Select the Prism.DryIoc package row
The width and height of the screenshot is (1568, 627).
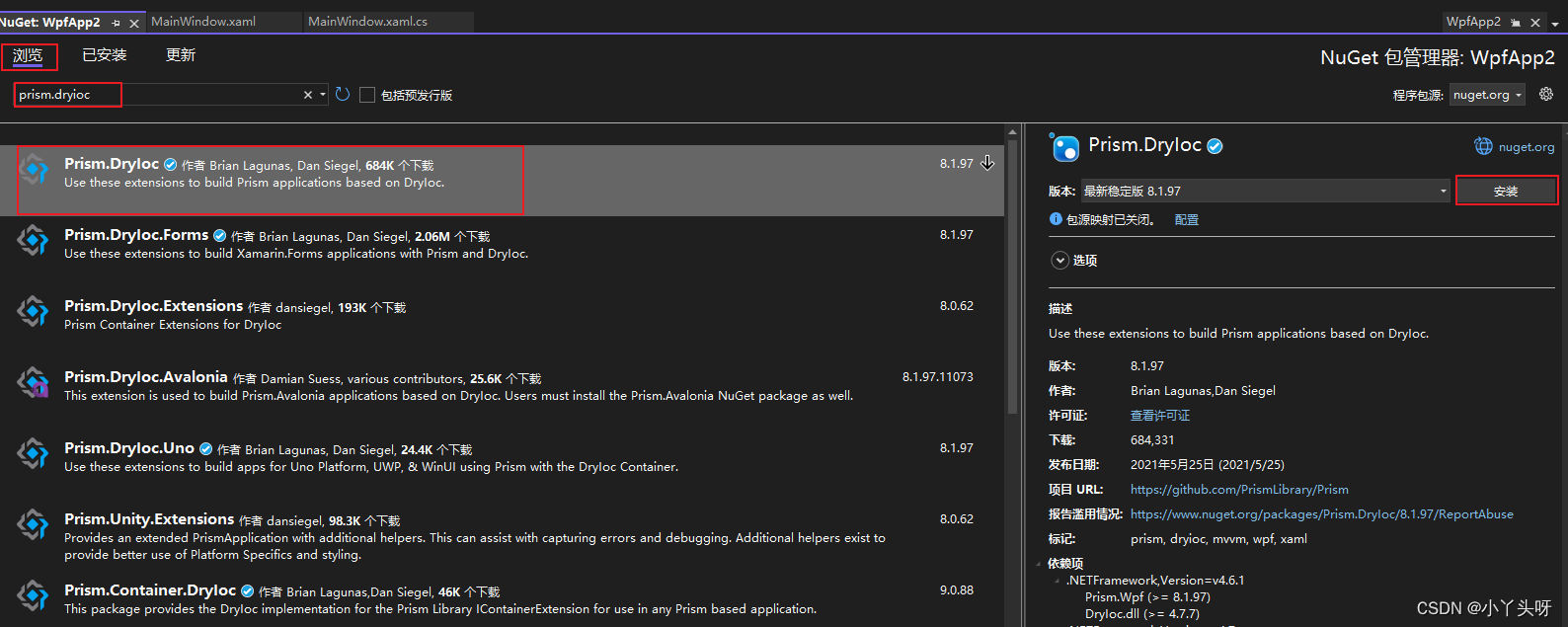(502, 181)
